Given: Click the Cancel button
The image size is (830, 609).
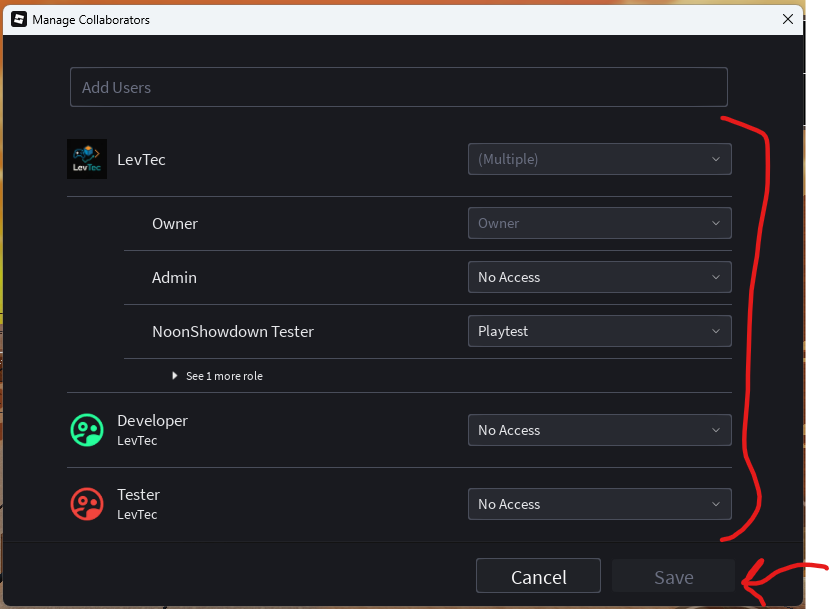Looking at the screenshot, I should [x=538, y=576].
